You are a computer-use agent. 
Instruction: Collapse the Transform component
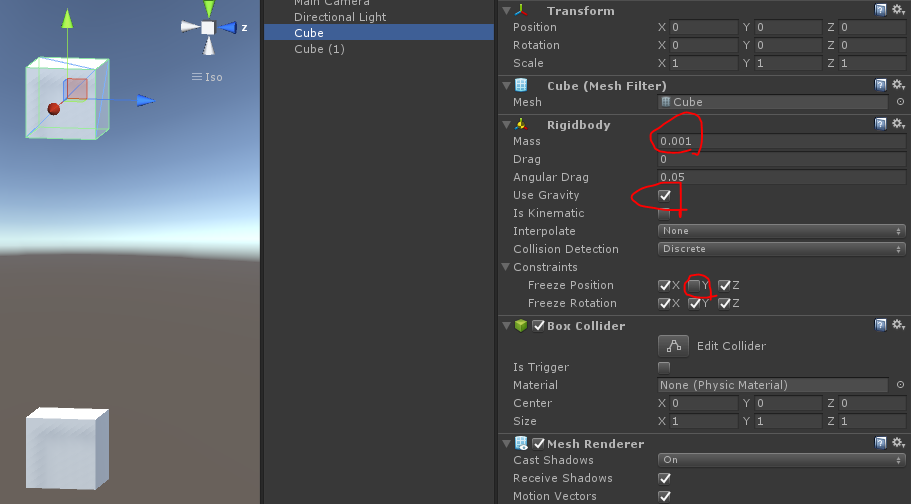(506, 10)
